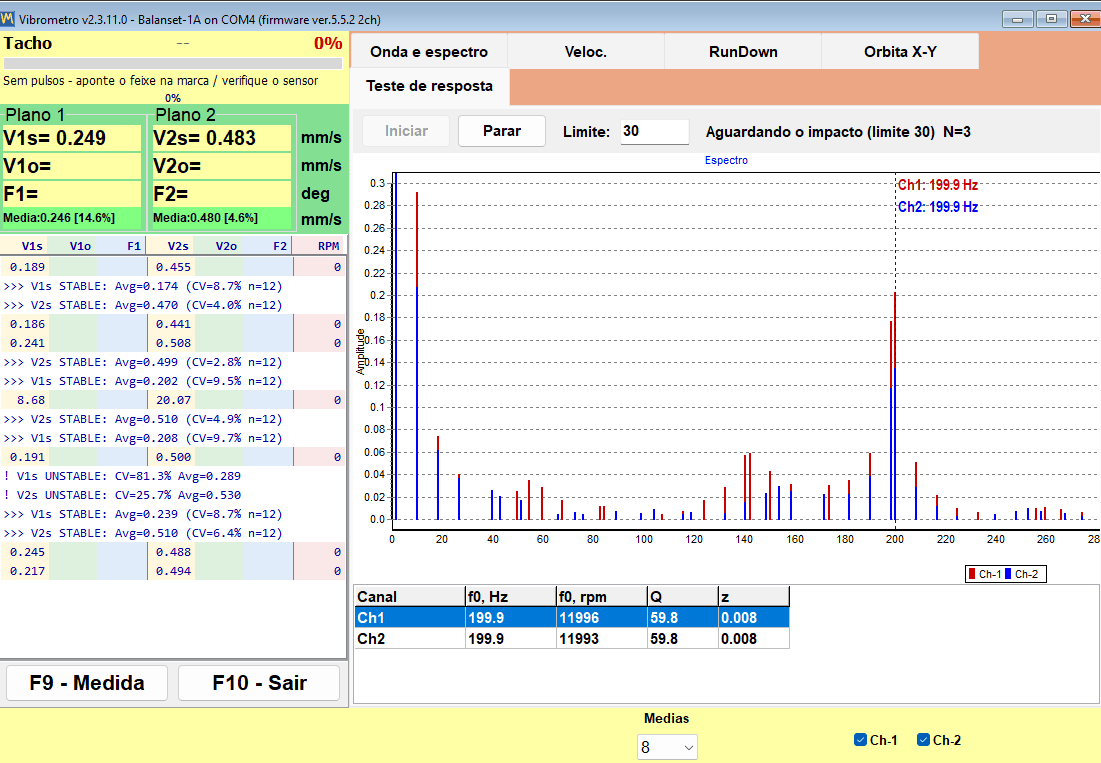Click the 8.68 value in log
Screen dimensions: 1101x763
(x=31, y=400)
